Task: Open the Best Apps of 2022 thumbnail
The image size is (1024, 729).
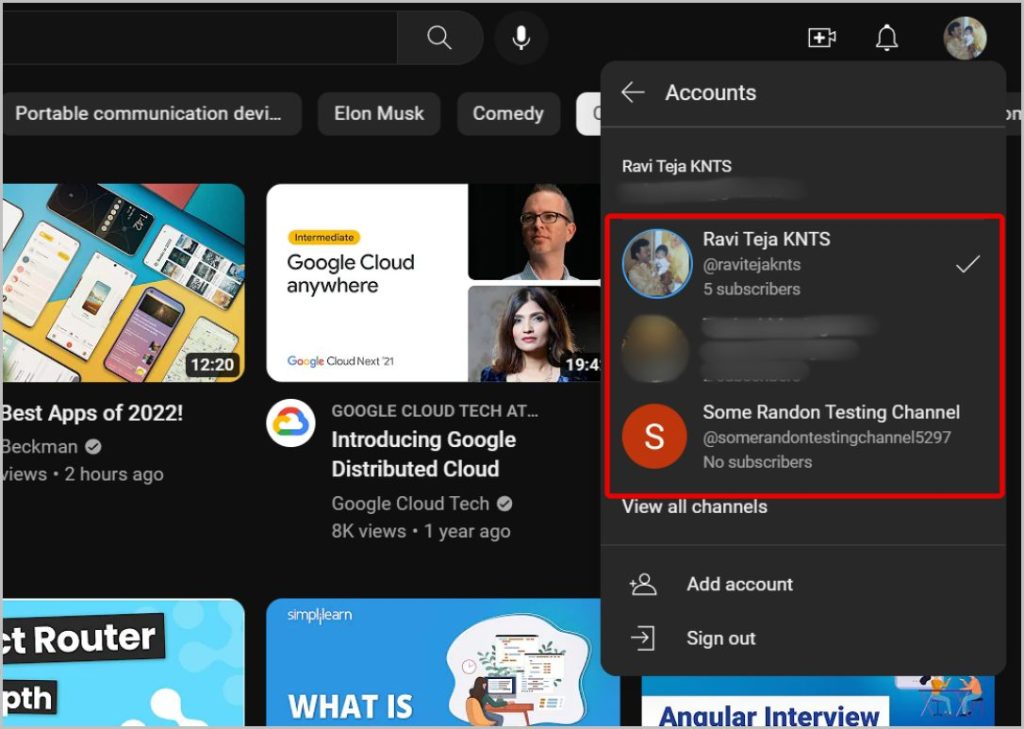Action: pyautogui.click(x=123, y=283)
